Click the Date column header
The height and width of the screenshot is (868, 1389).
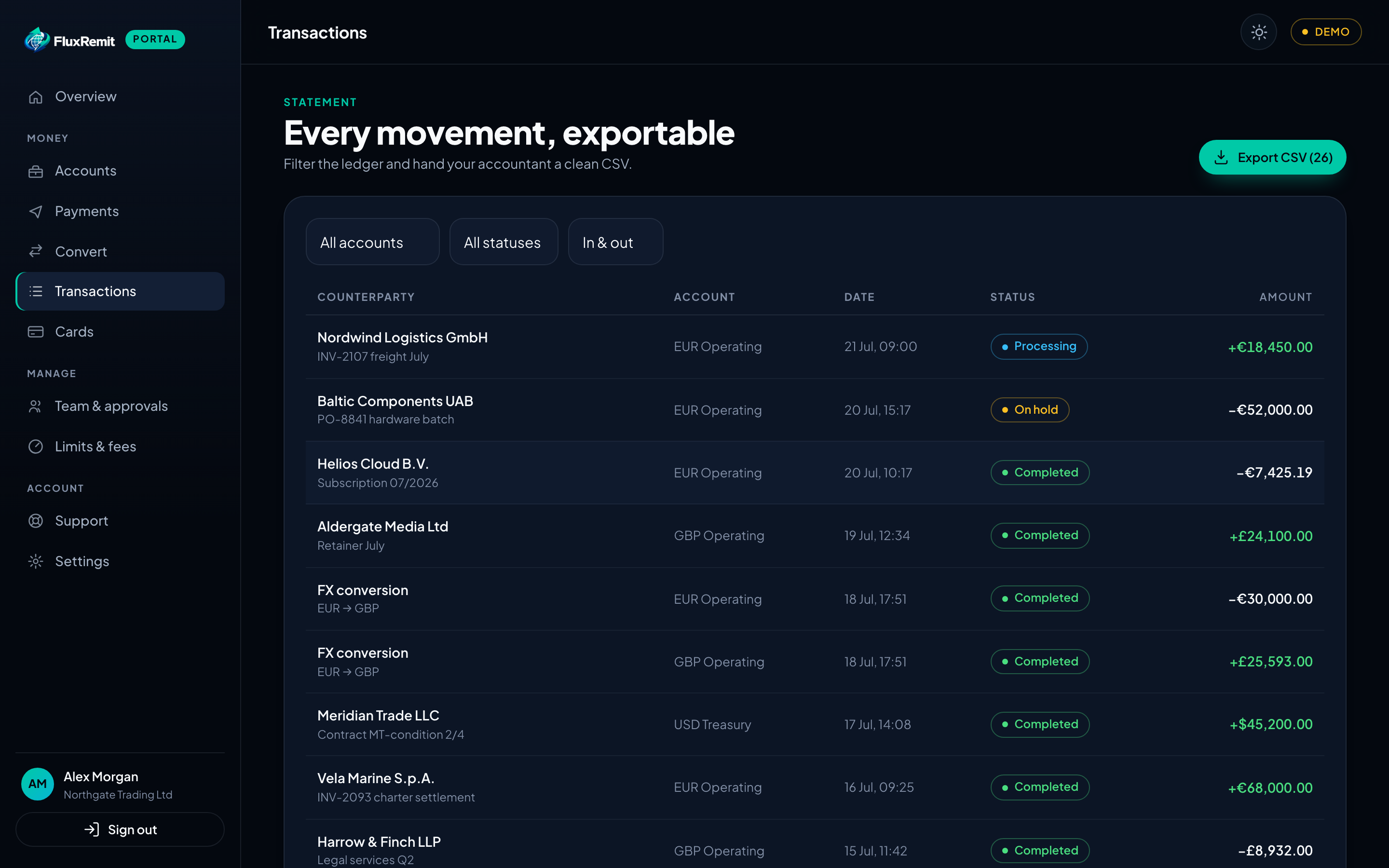pos(859,298)
